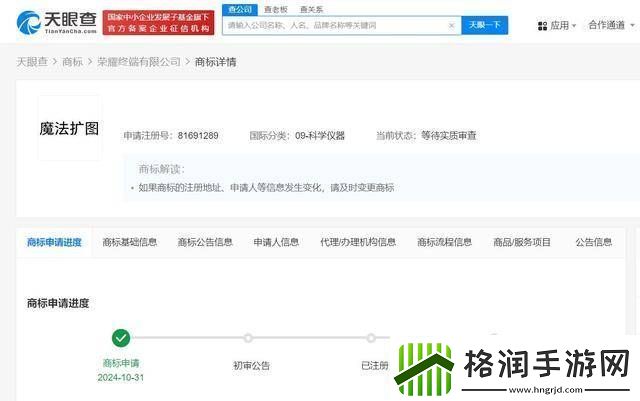
Task: Click the 已注册 progress step marker
Action: (371, 338)
